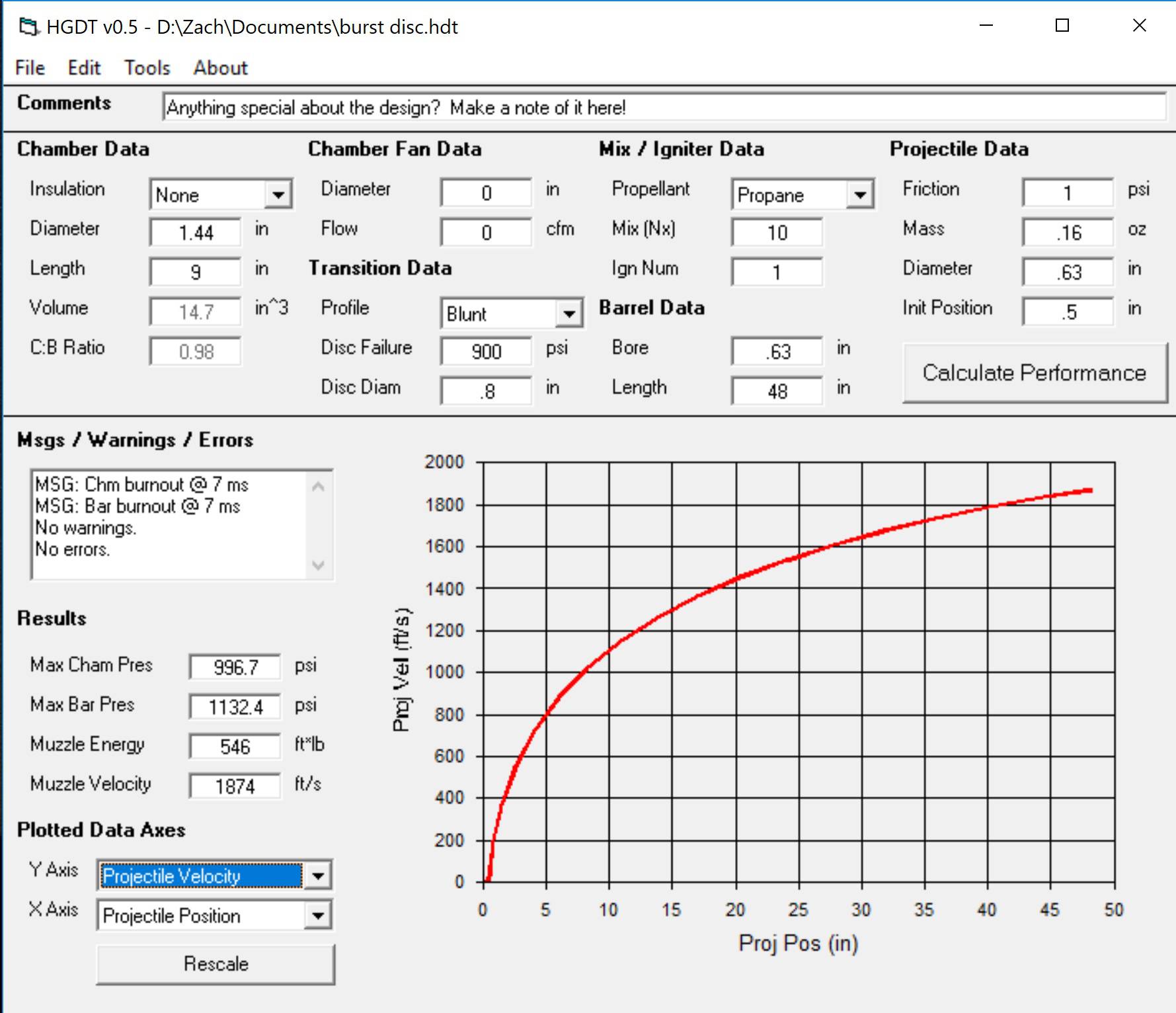Maximize the HGDT window
The width and height of the screenshot is (1176, 1013).
pyautogui.click(x=1062, y=26)
